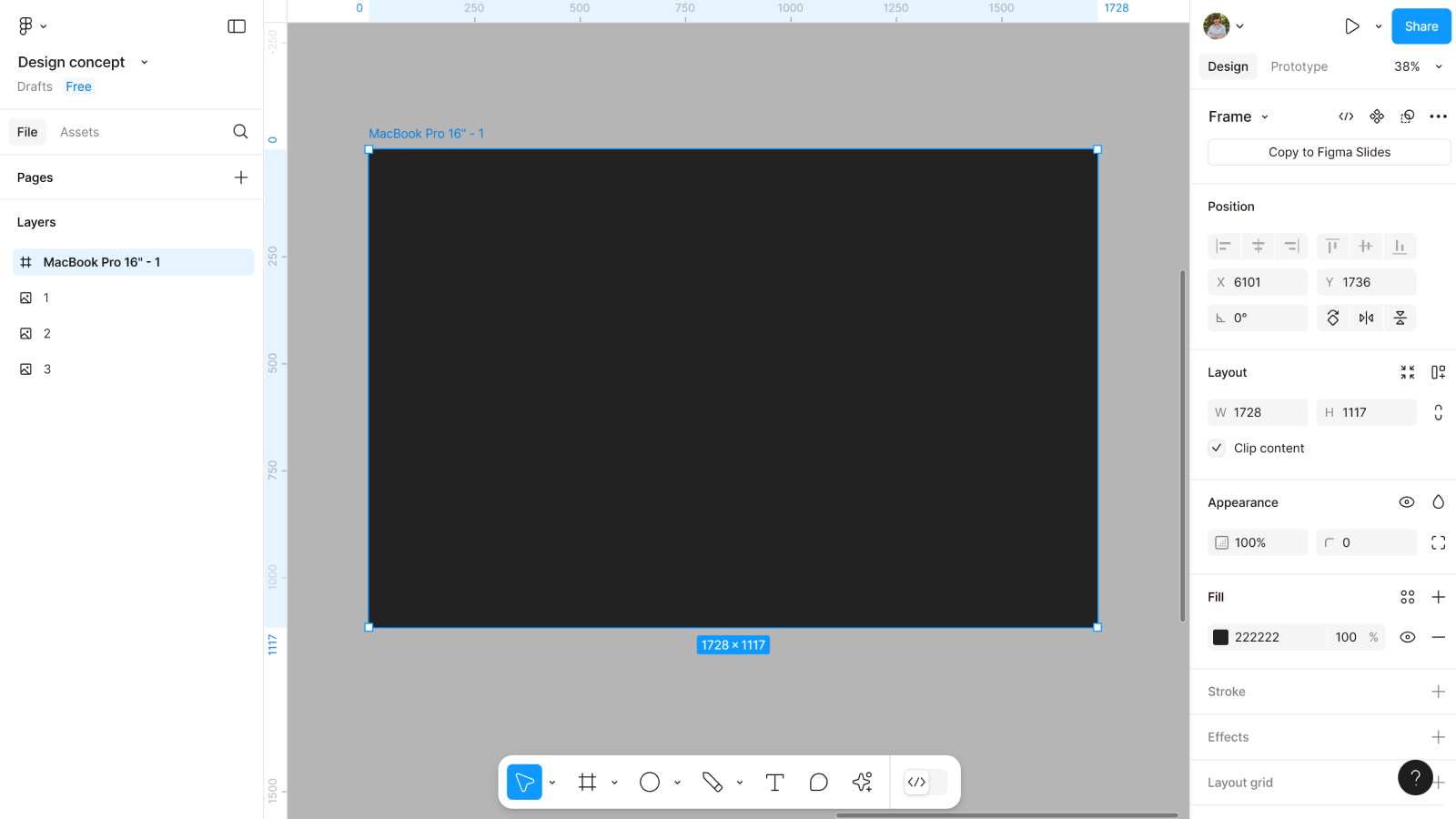The height and width of the screenshot is (819, 1456).
Task: Toggle the sidebar collapse icon
Action: [237, 26]
